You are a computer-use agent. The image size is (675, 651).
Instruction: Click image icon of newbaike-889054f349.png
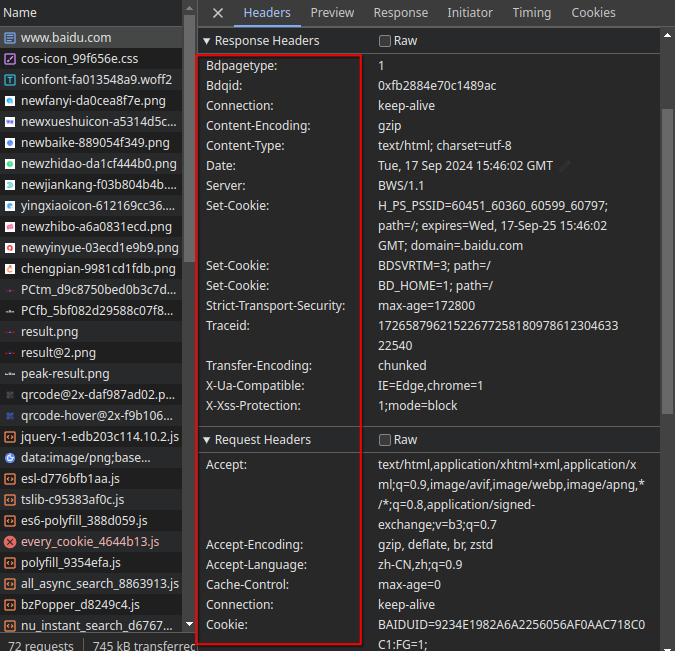pyautogui.click(x=10, y=143)
